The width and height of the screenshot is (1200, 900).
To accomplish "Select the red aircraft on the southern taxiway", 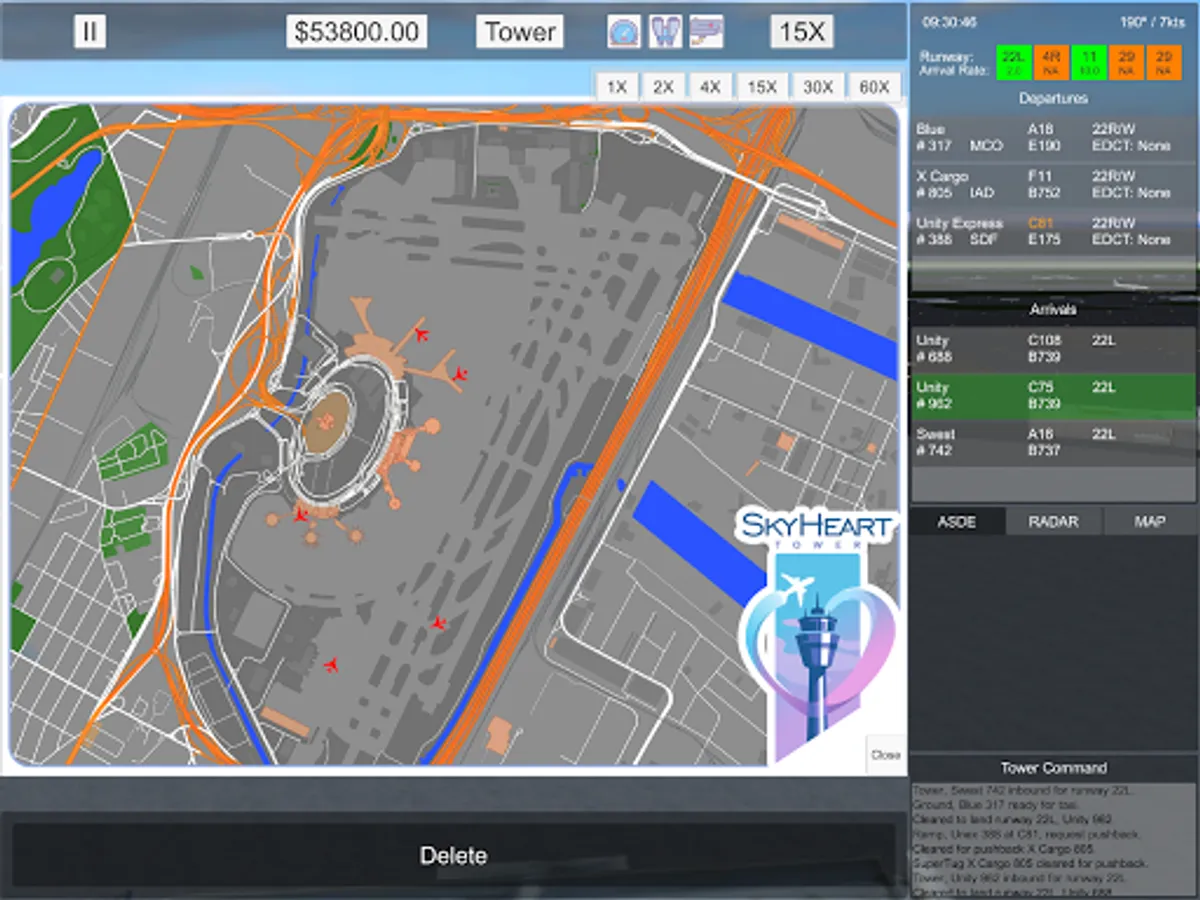I will coord(438,623).
